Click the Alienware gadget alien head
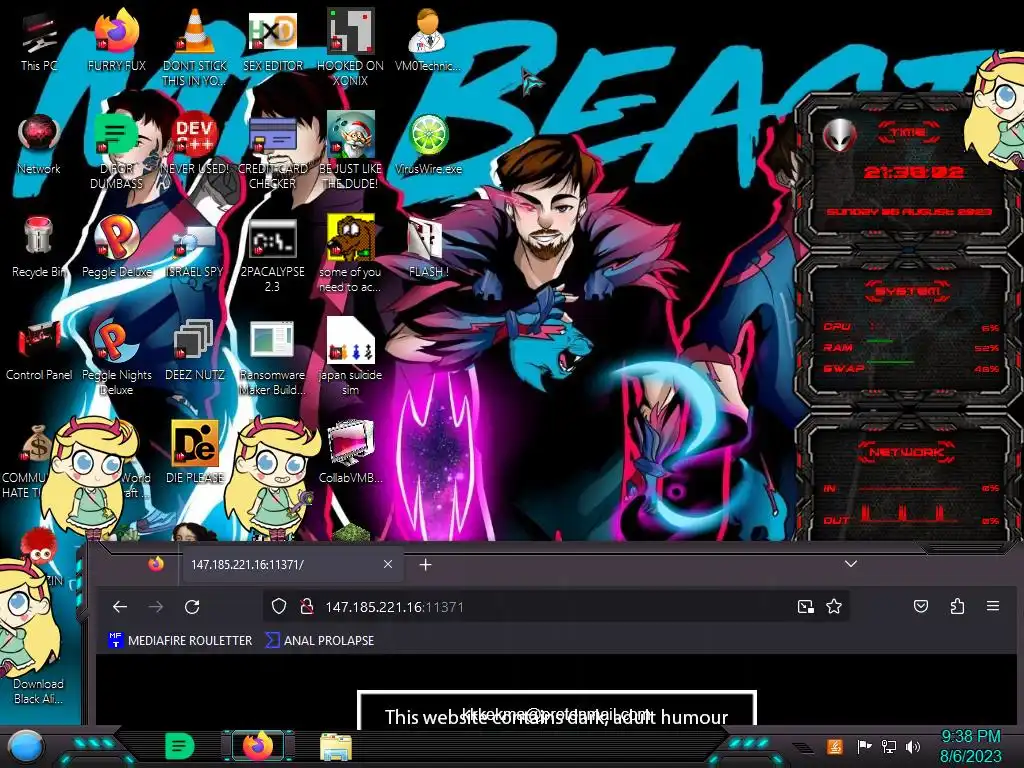This screenshot has width=1024, height=768. pyautogui.click(x=839, y=135)
